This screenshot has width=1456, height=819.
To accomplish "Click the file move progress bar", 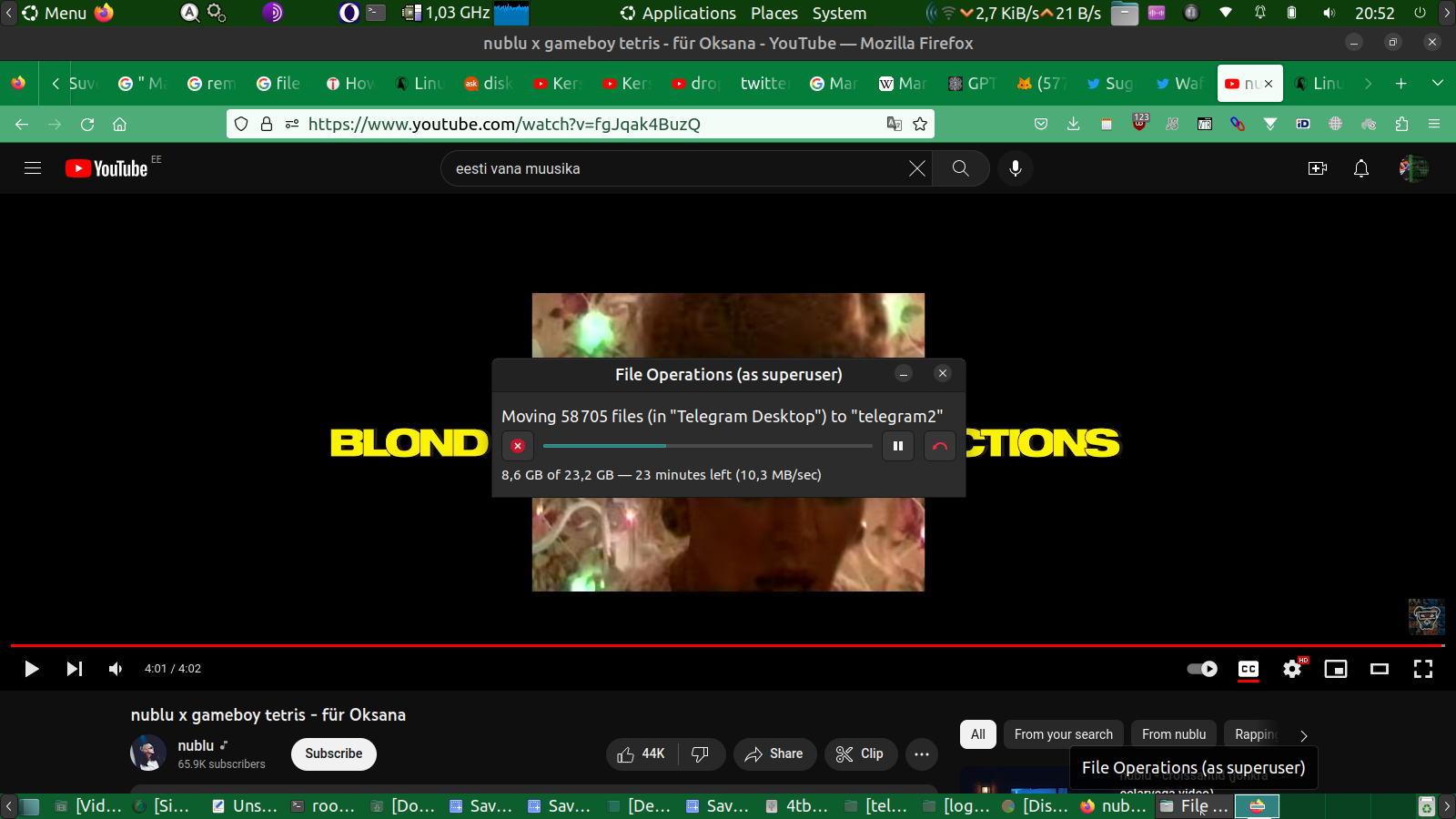I will click(708, 446).
